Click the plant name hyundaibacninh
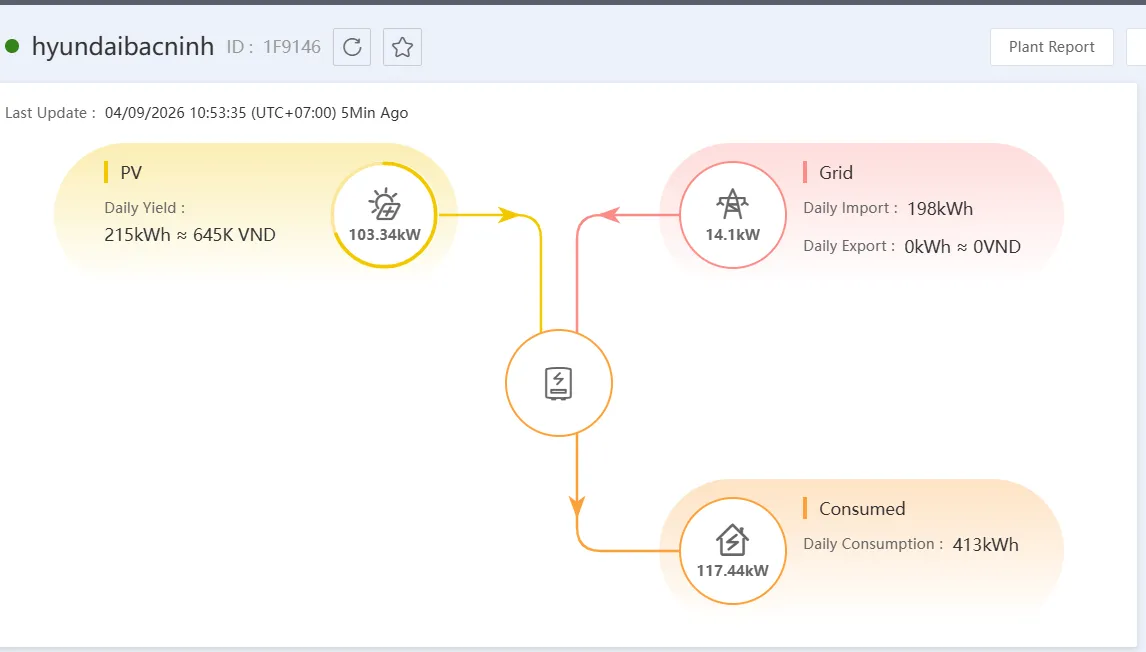Screen dimensions: 1146x652 tap(123, 47)
